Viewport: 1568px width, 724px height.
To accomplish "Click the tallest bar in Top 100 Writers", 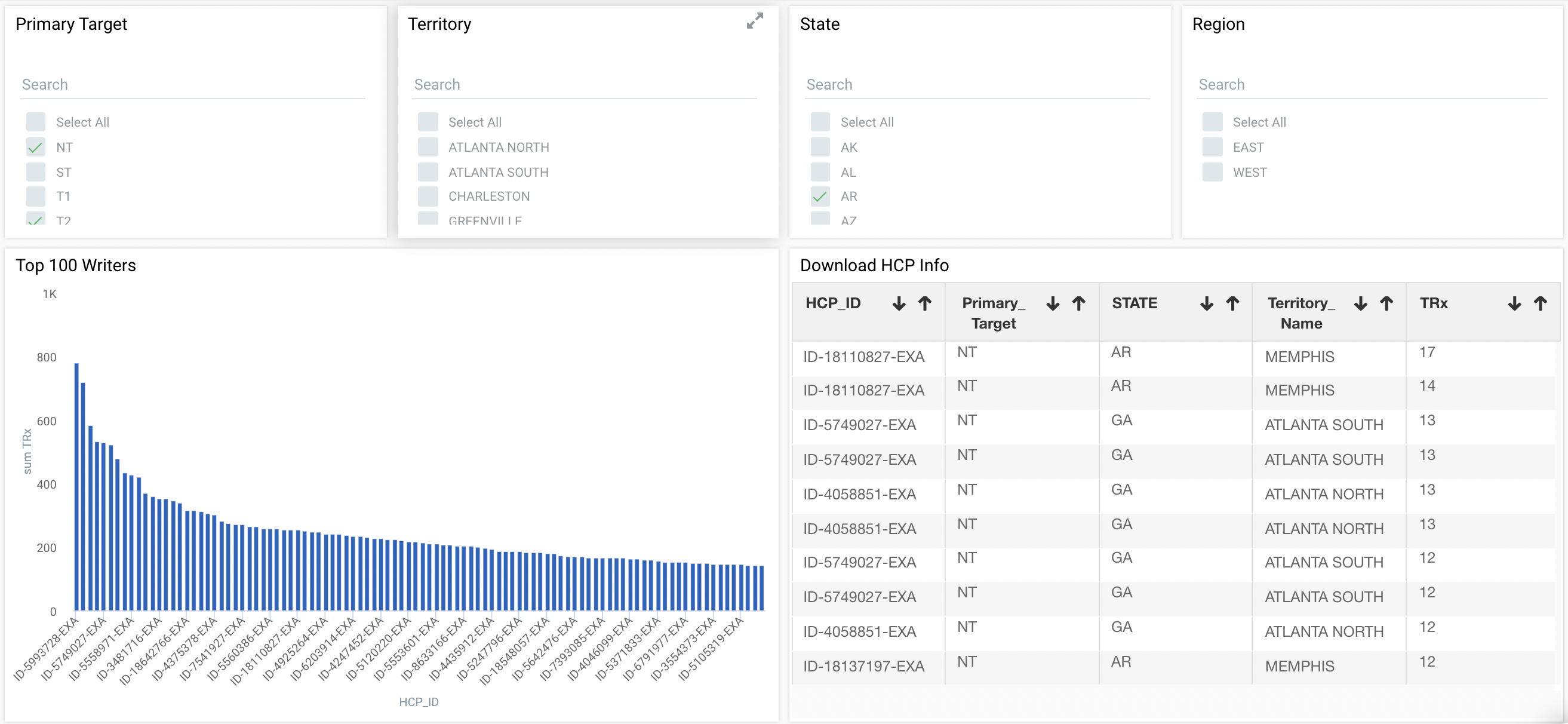I will pos(76,487).
